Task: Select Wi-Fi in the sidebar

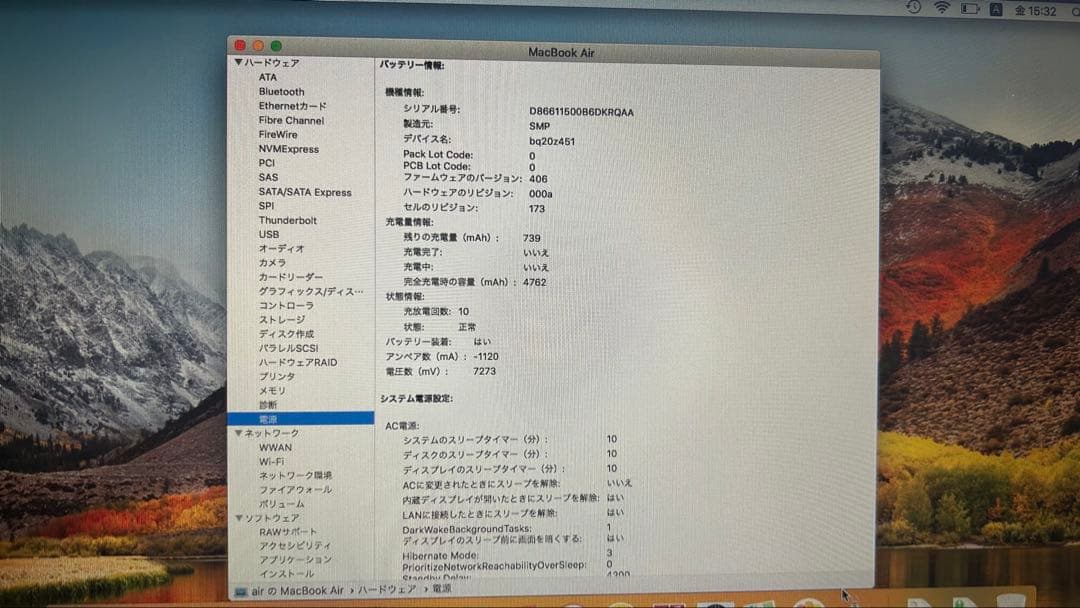Action: coord(271,461)
